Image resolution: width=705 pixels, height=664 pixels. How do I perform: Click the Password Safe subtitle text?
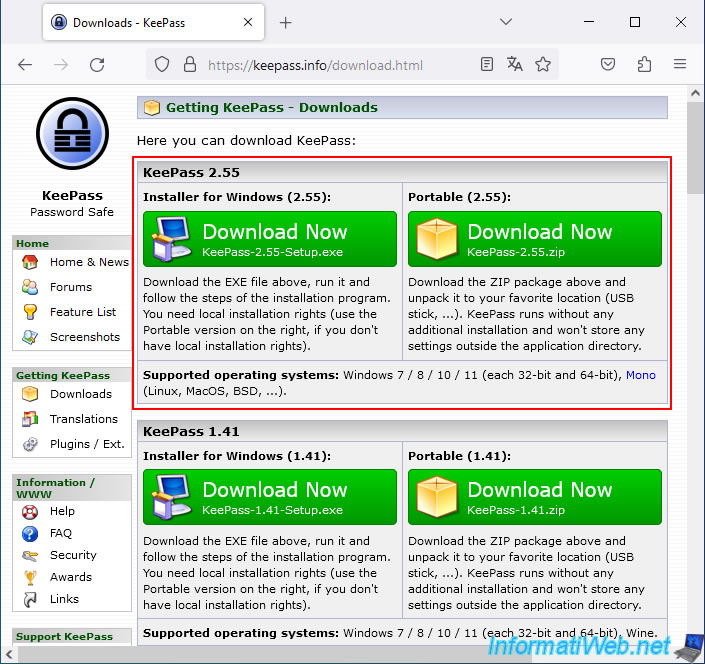[x=72, y=212]
